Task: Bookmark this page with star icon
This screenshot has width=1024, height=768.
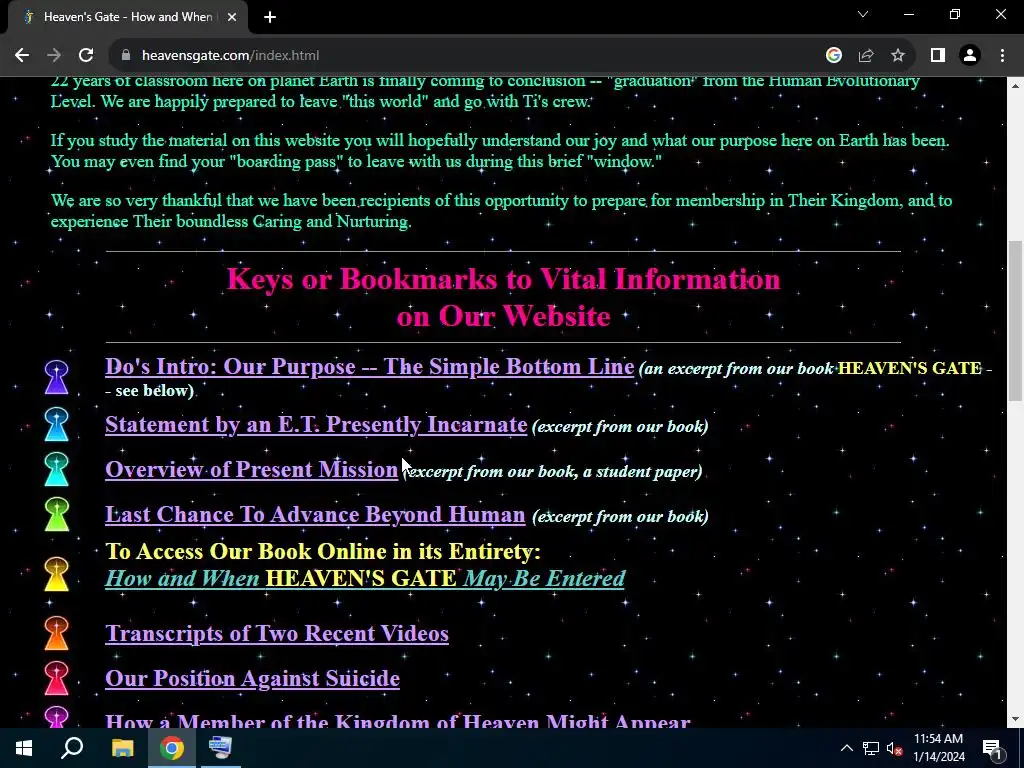Action: click(x=898, y=56)
